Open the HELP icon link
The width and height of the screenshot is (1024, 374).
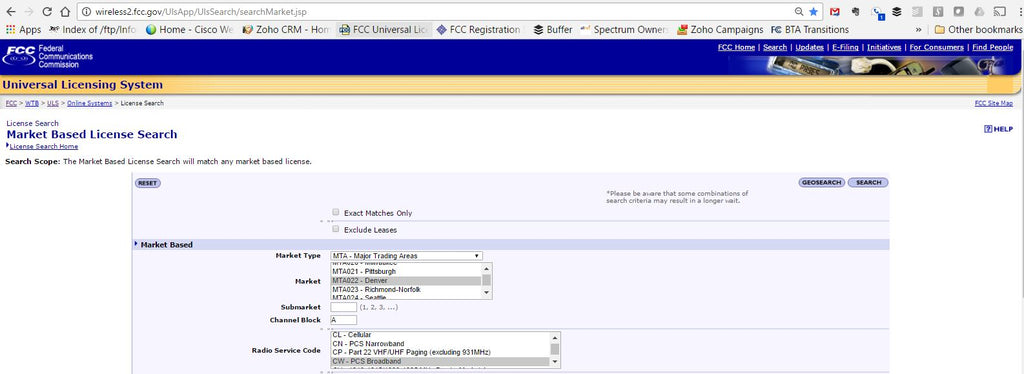[x=999, y=129]
